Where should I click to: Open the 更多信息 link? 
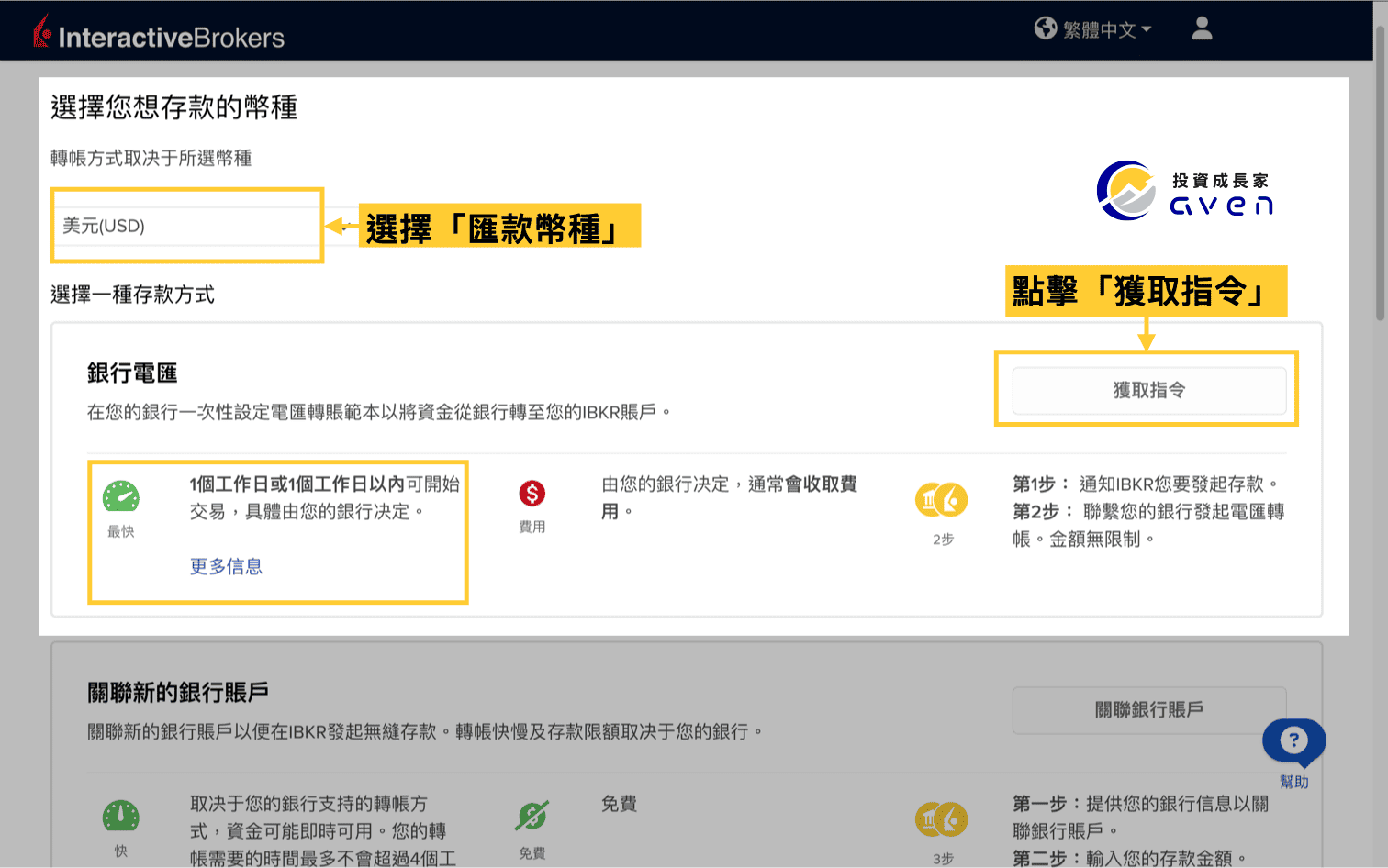(226, 566)
